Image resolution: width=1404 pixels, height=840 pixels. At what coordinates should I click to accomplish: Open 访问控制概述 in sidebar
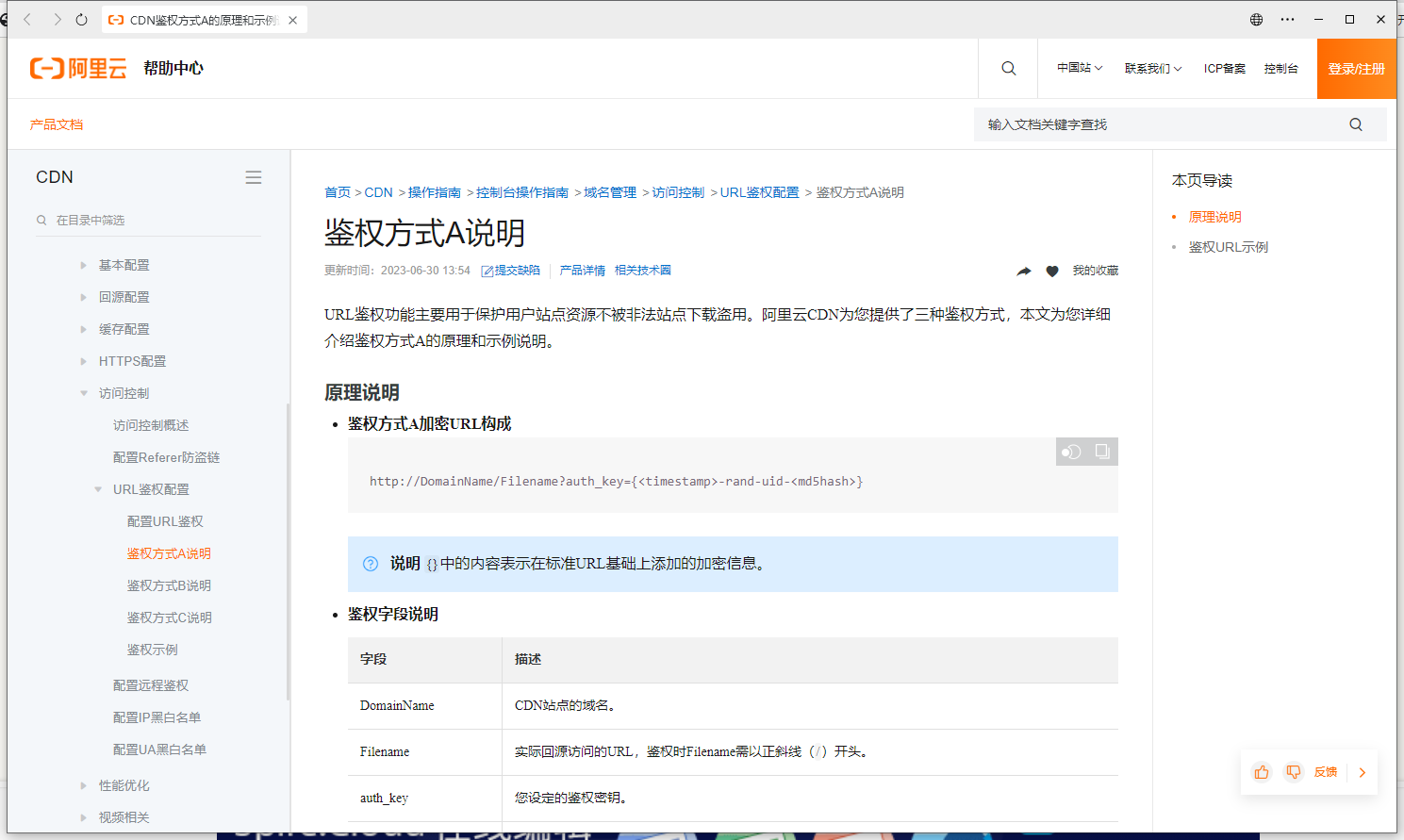click(x=151, y=426)
